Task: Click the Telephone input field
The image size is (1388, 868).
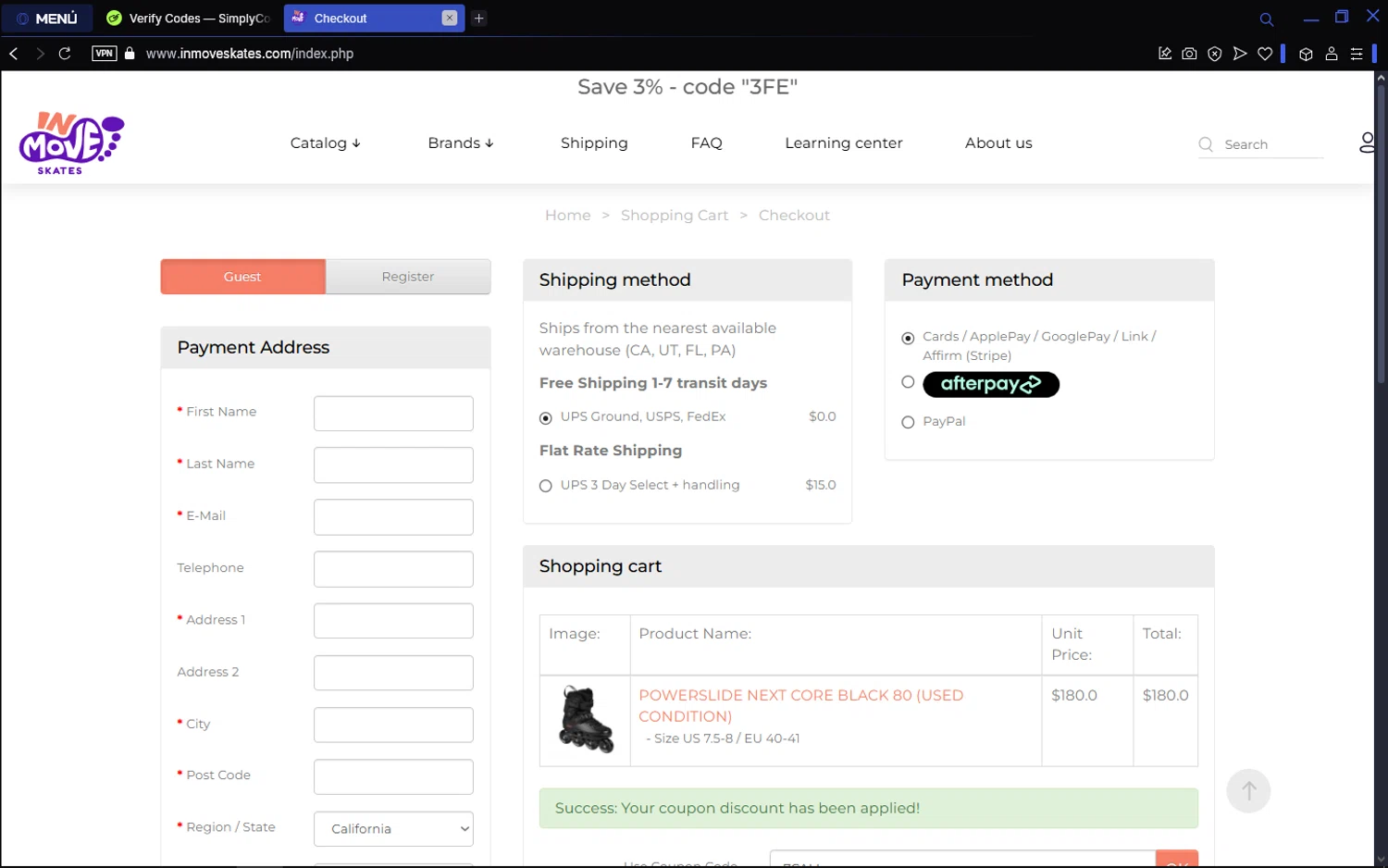Action: click(x=393, y=569)
